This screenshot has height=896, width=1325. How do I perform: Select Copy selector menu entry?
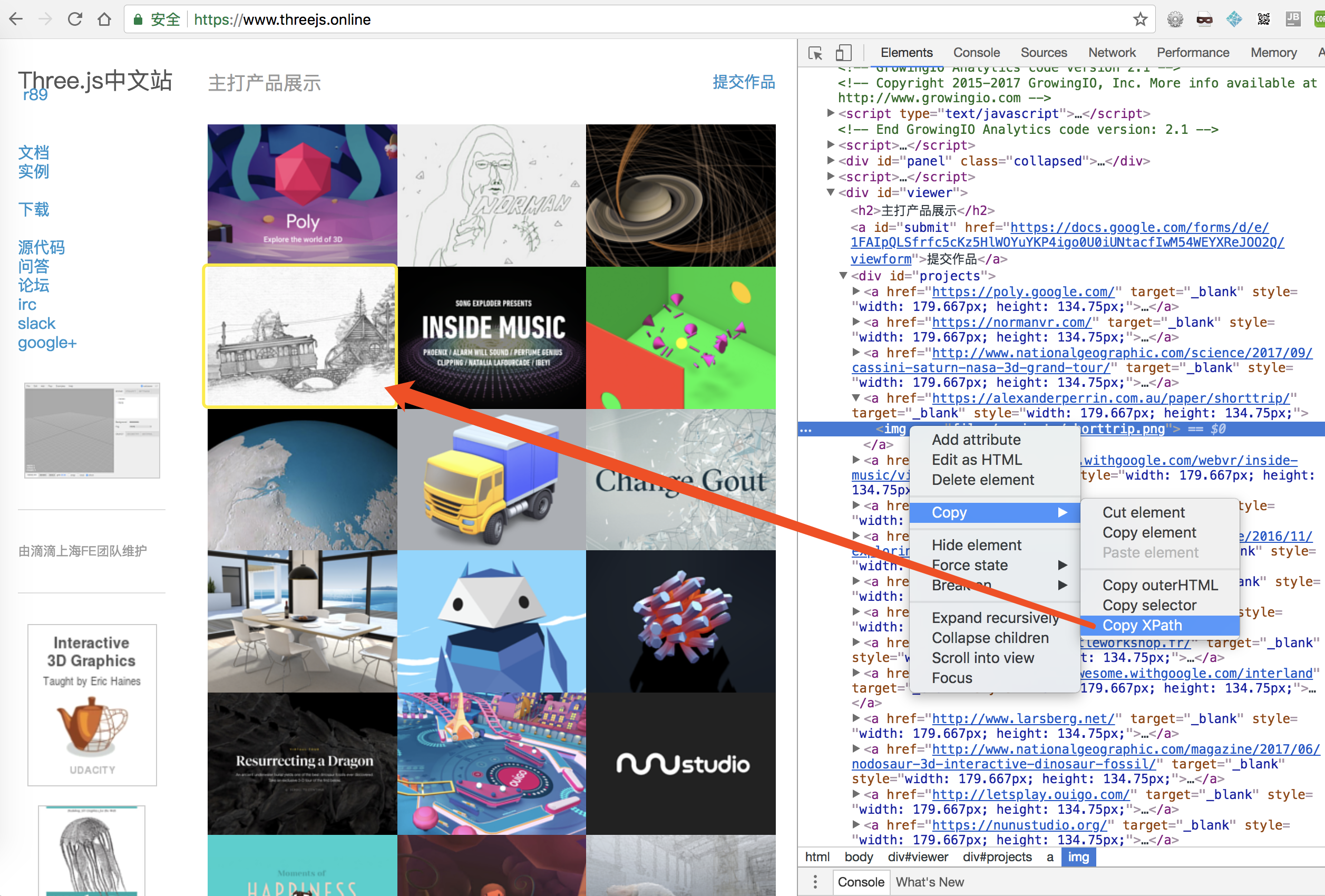pyautogui.click(x=1149, y=605)
